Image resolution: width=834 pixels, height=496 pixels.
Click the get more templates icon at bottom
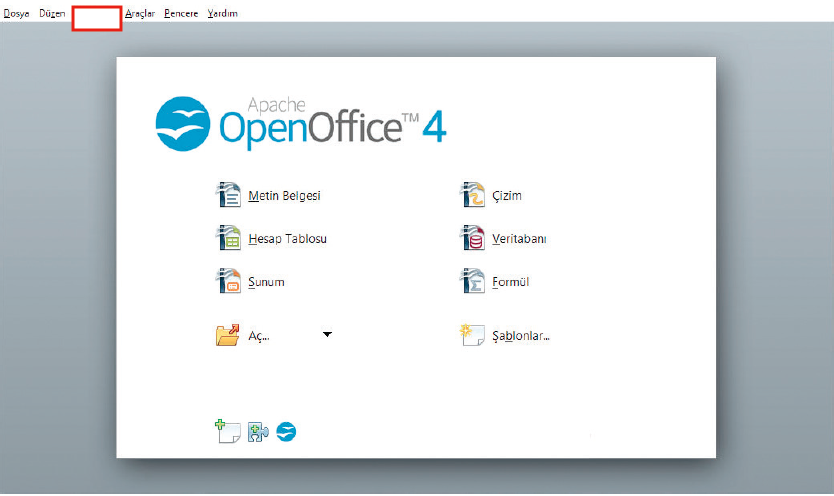point(227,432)
